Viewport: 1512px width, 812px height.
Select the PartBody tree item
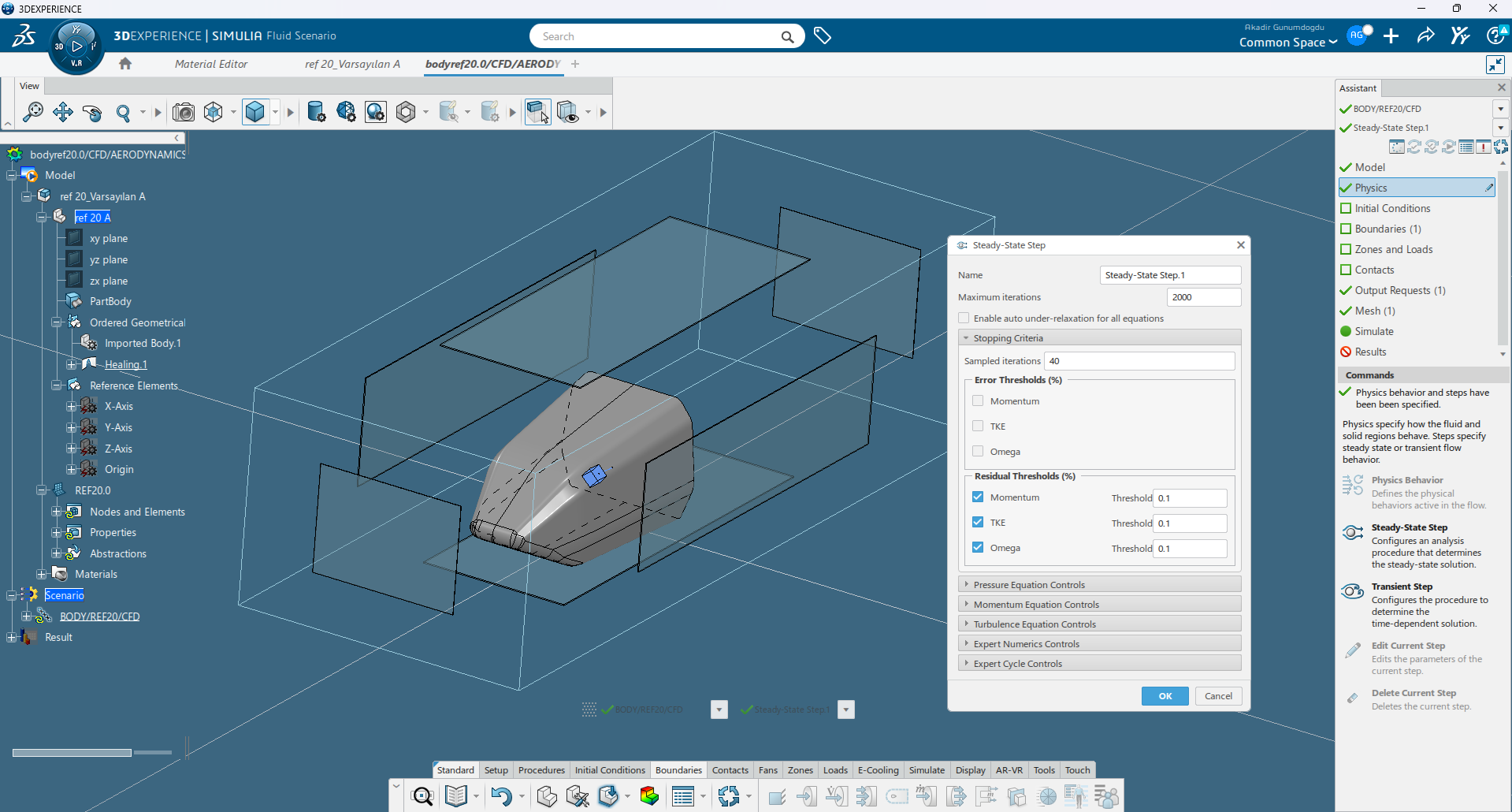pyautogui.click(x=110, y=301)
